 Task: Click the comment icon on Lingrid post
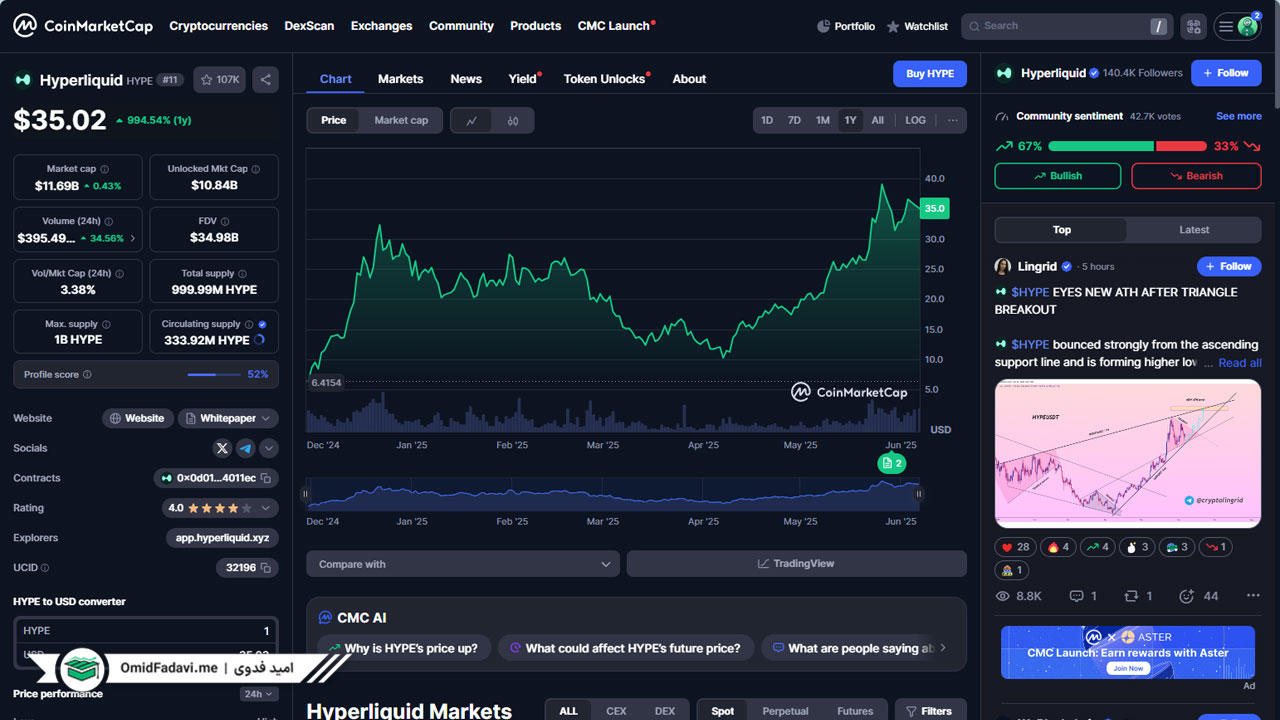click(x=1077, y=596)
